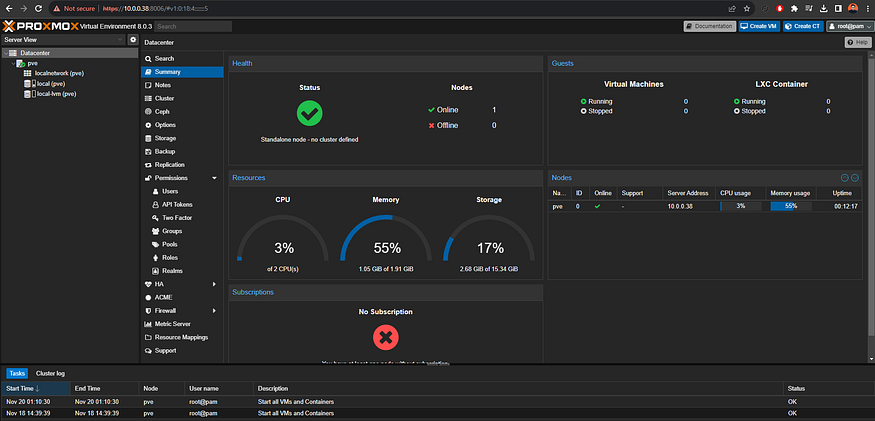Viewport: 875px width, 421px height.
Task: Click the pve memory usage 55% bar
Action: pos(791,206)
